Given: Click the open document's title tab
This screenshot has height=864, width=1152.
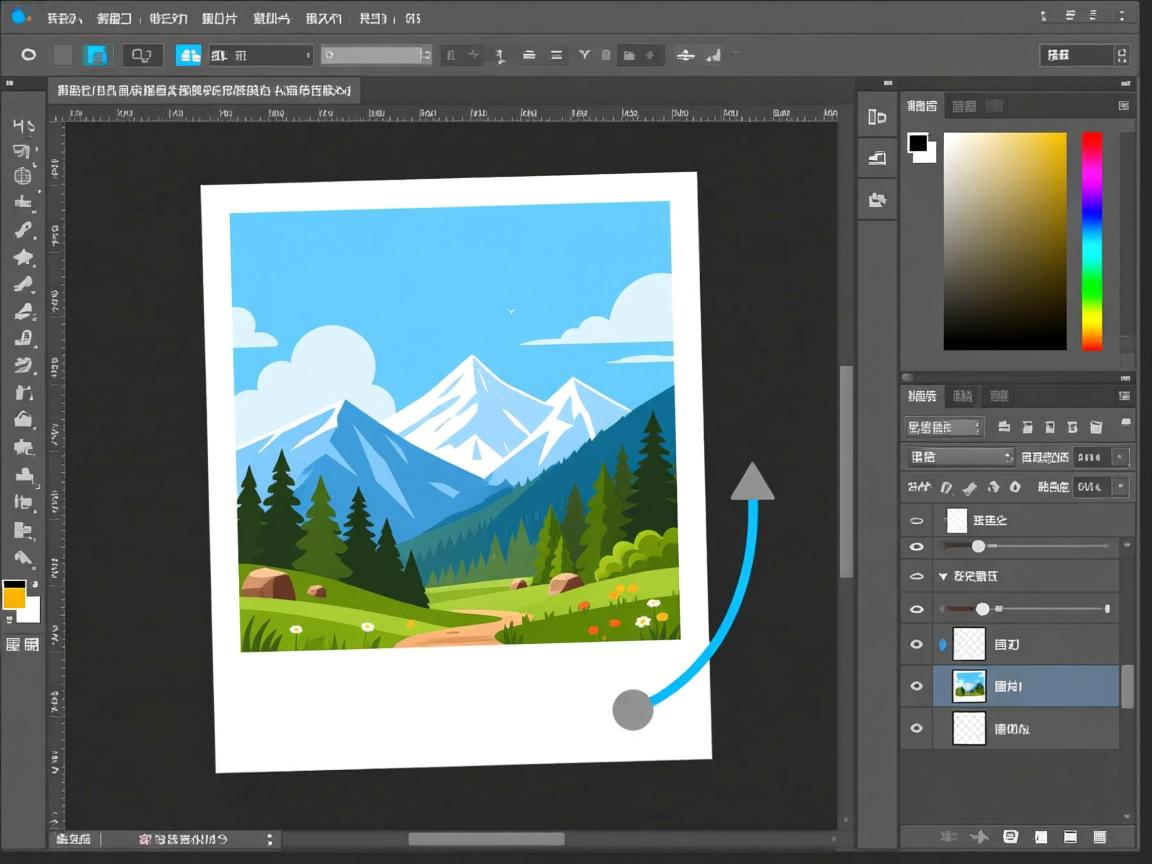Looking at the screenshot, I should click(x=204, y=91).
